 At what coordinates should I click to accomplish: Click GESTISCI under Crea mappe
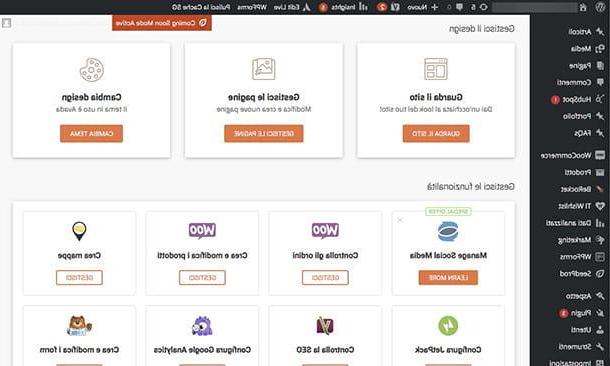click(79, 278)
